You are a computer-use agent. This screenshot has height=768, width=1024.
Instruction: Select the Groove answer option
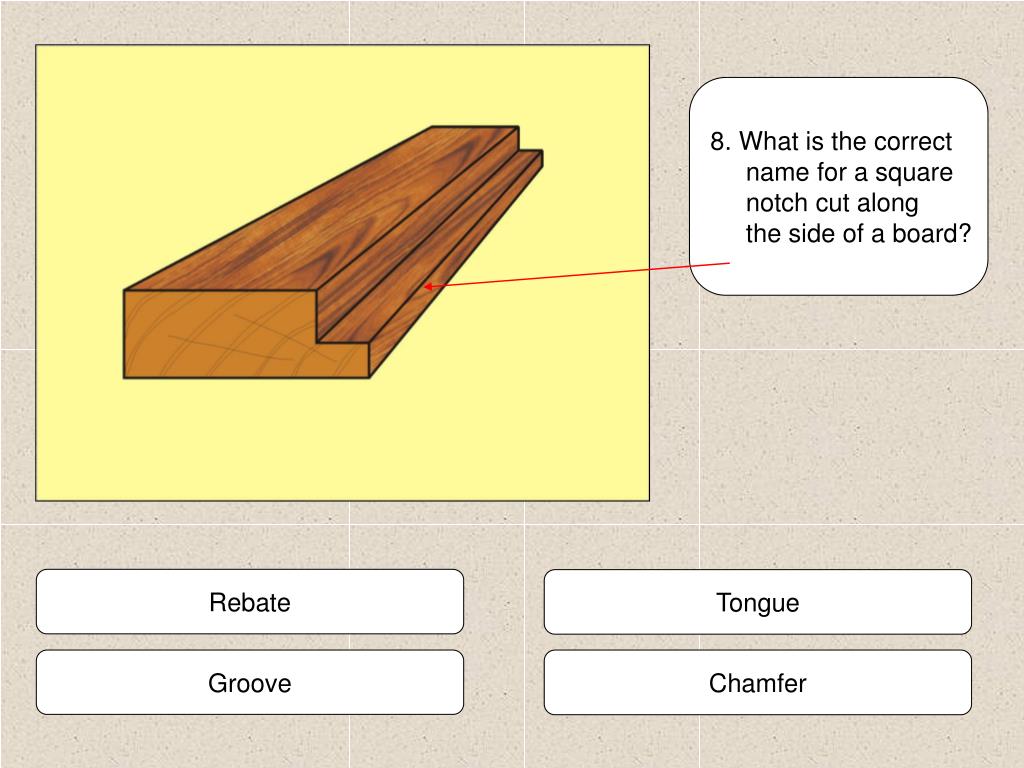(x=249, y=682)
